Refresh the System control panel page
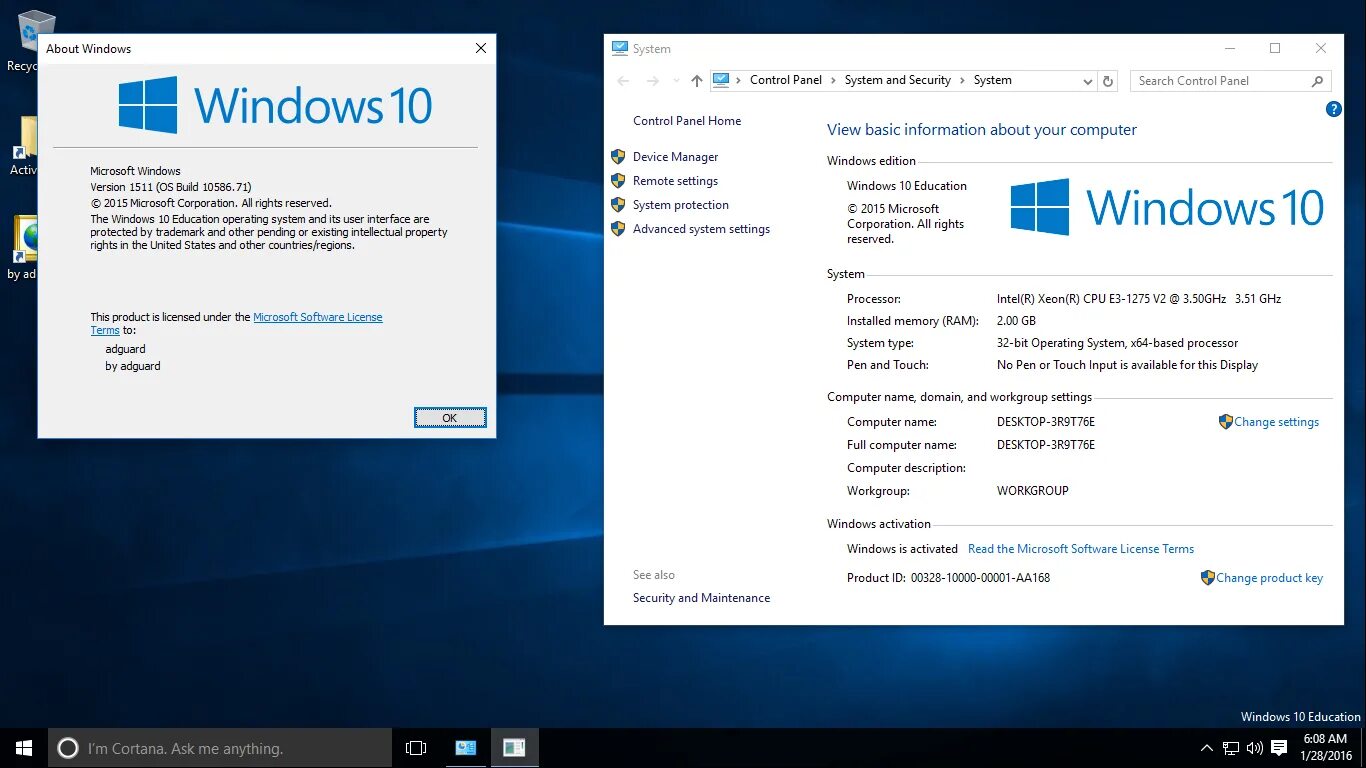 click(x=1107, y=81)
